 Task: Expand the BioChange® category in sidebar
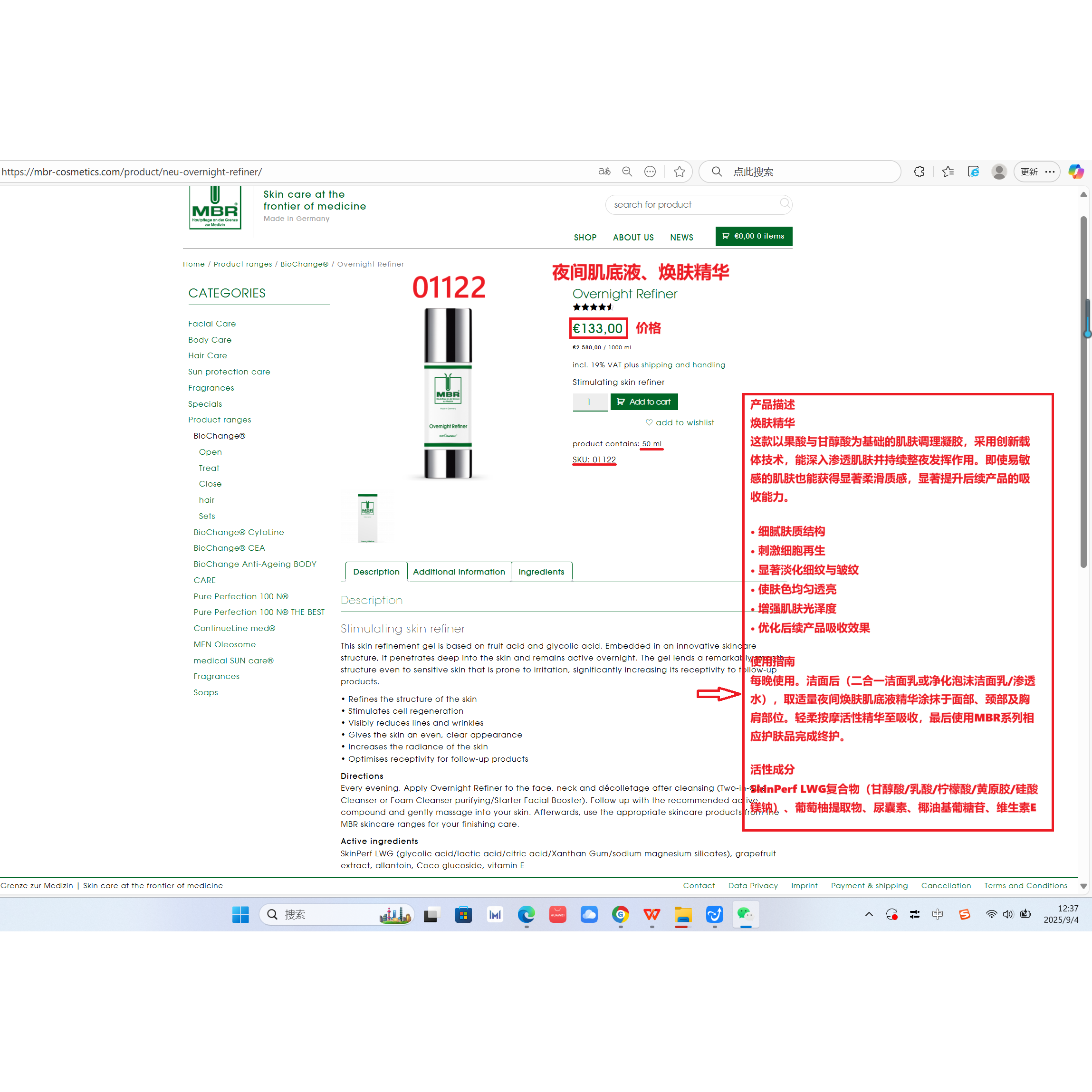click(x=220, y=436)
